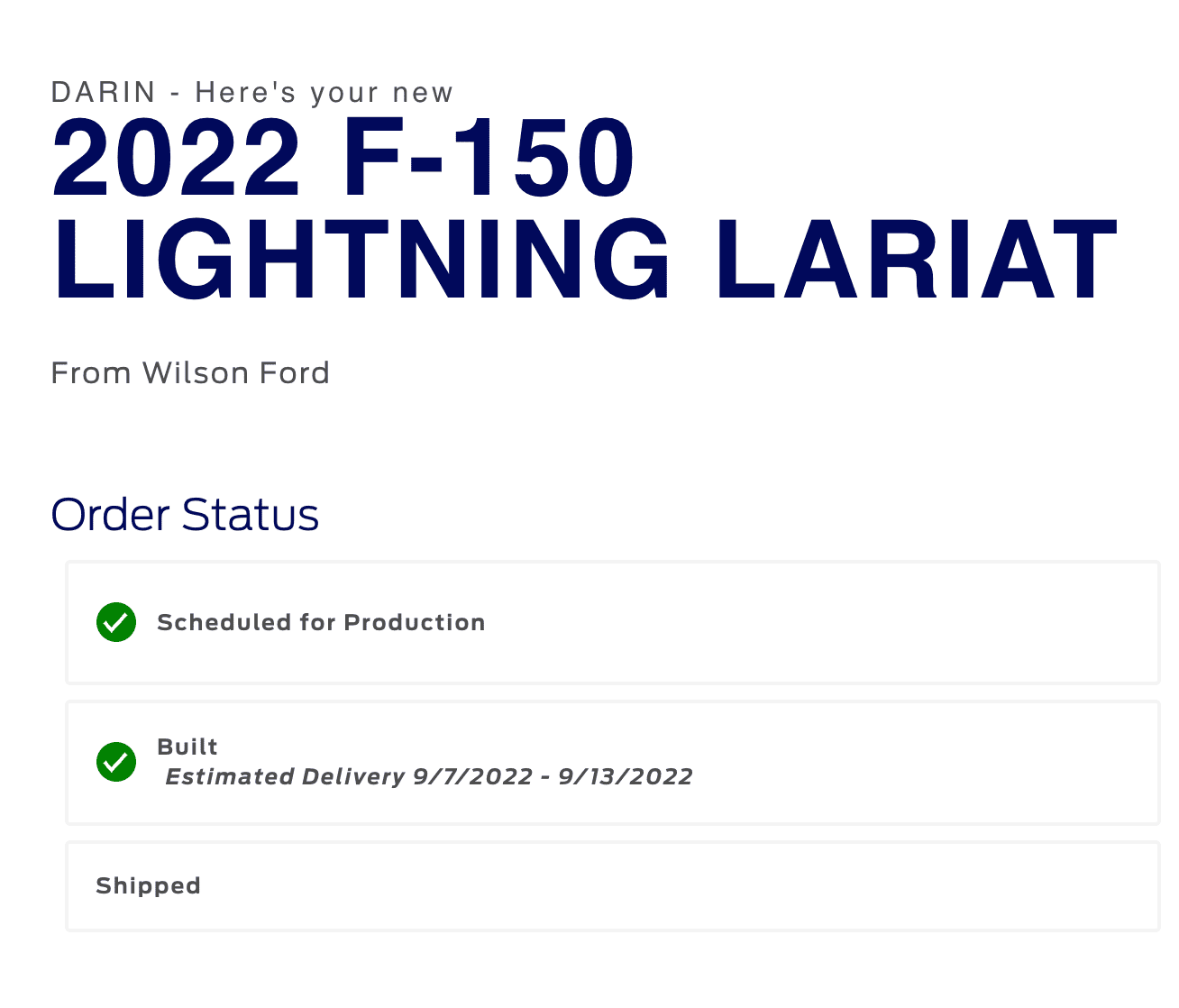This screenshot has width=1179, height=1008.
Task: Click empty area of Shipped status card
Action: click(676, 885)
